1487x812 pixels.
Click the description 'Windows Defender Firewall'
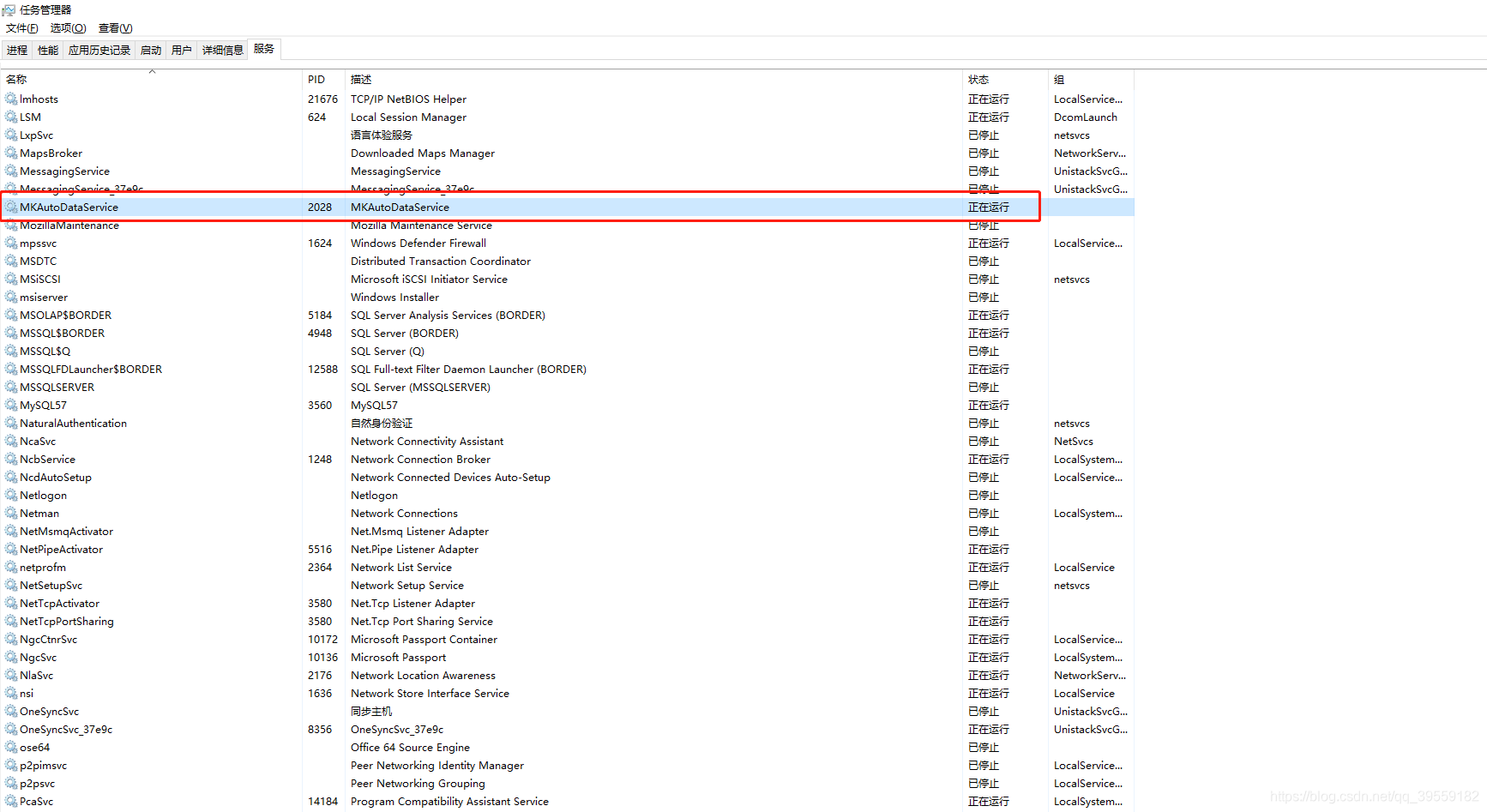[418, 243]
